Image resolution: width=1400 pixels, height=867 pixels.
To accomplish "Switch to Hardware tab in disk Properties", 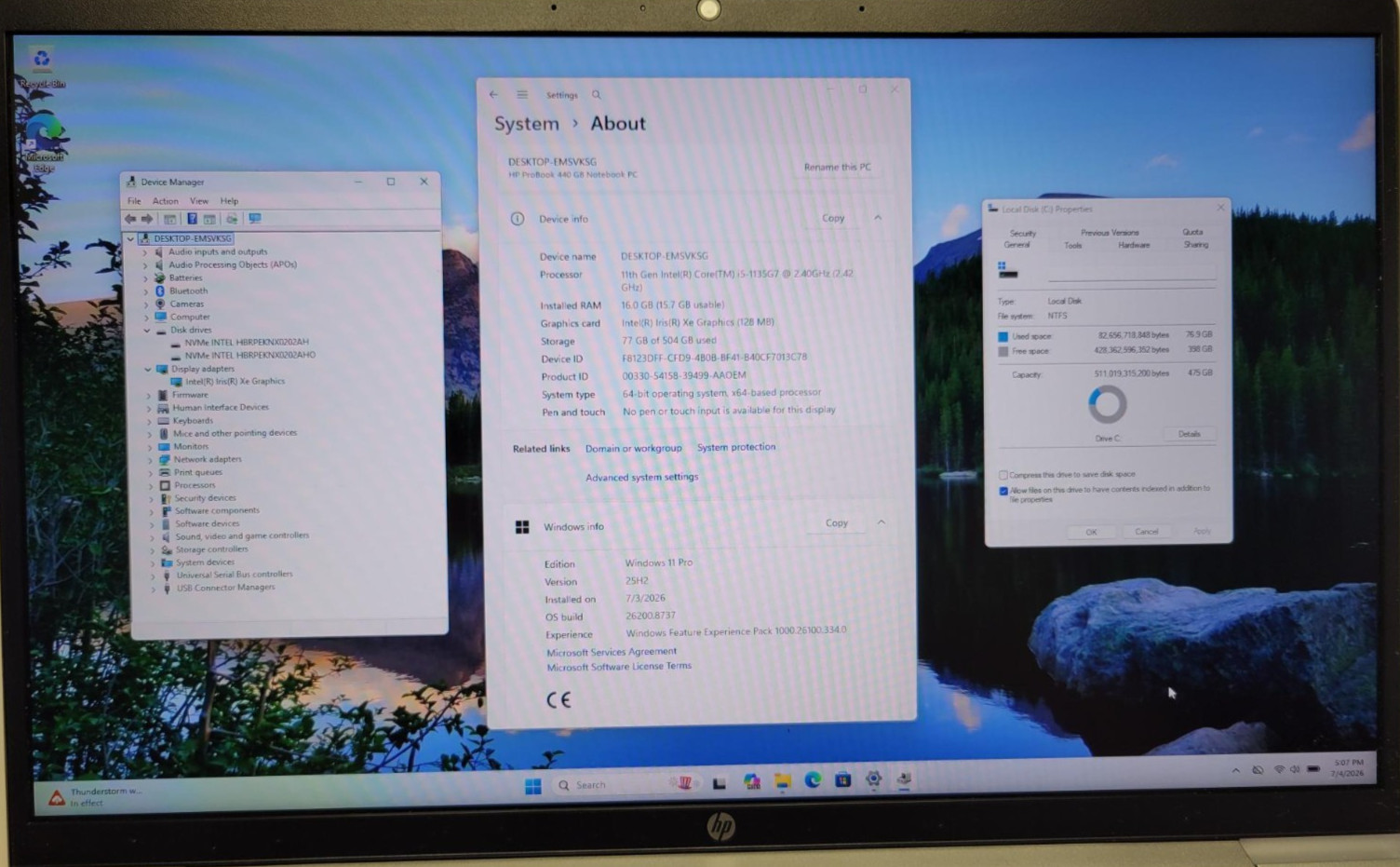I will tap(1134, 245).
